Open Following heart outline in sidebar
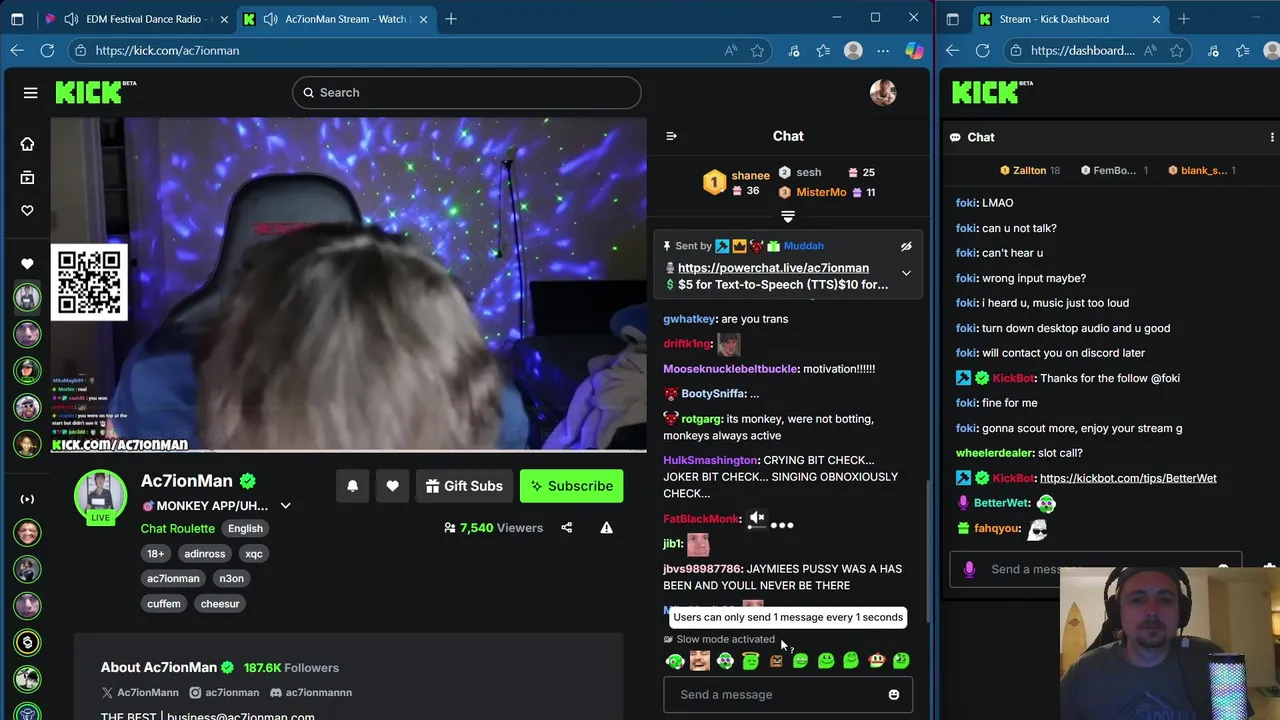 tap(27, 210)
